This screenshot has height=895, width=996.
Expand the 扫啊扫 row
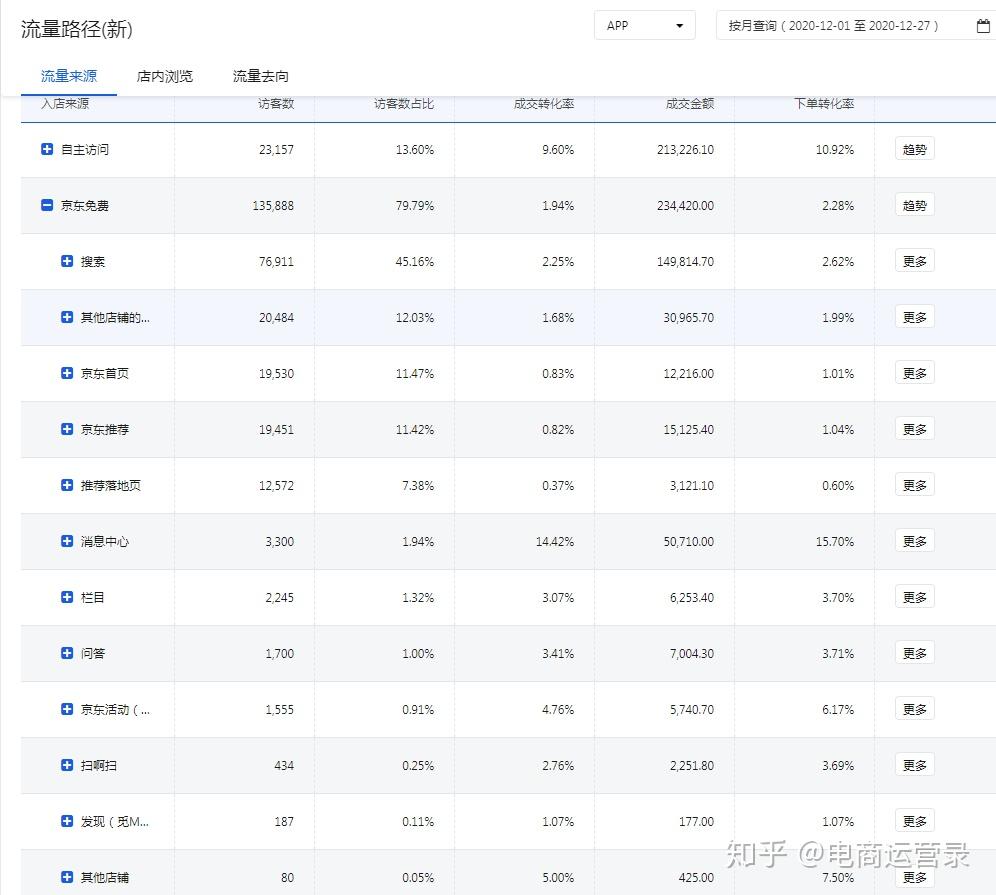(x=67, y=765)
